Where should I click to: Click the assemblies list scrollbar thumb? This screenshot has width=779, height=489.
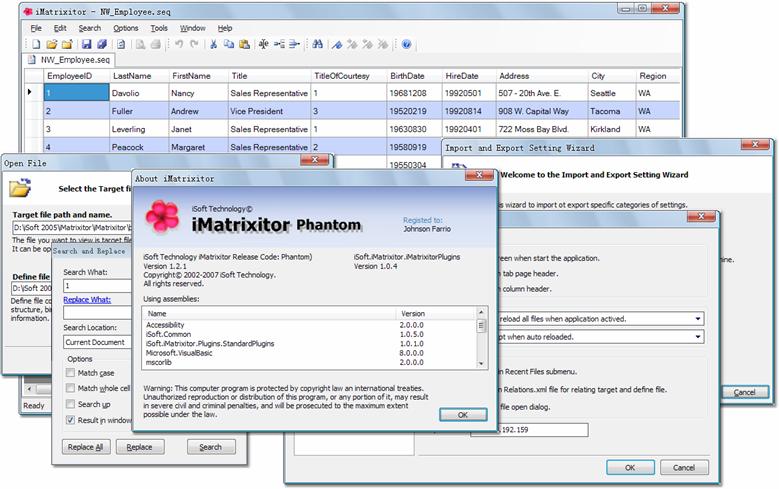(x=480, y=326)
